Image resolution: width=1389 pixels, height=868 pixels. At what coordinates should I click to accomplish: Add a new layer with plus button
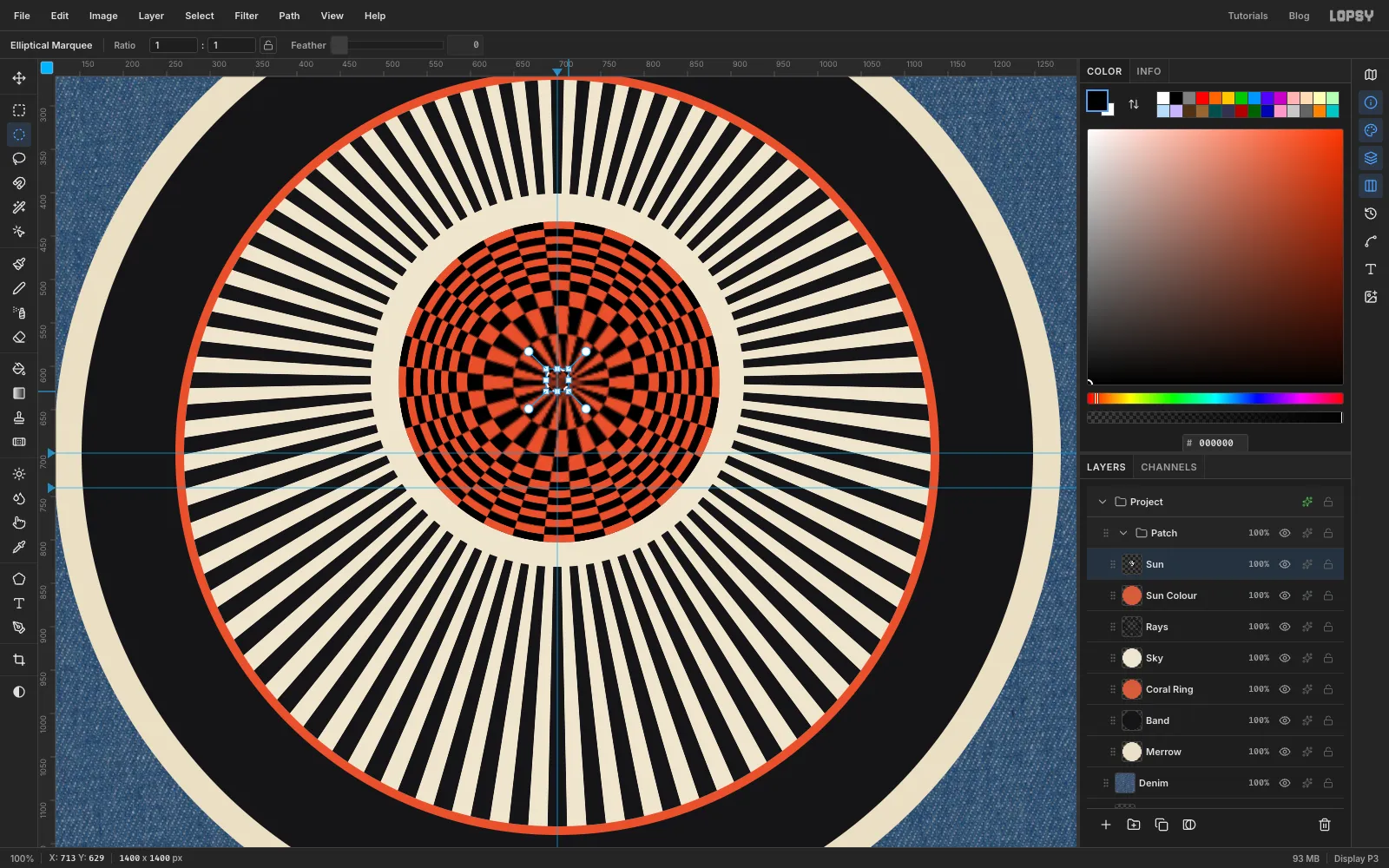tap(1106, 825)
